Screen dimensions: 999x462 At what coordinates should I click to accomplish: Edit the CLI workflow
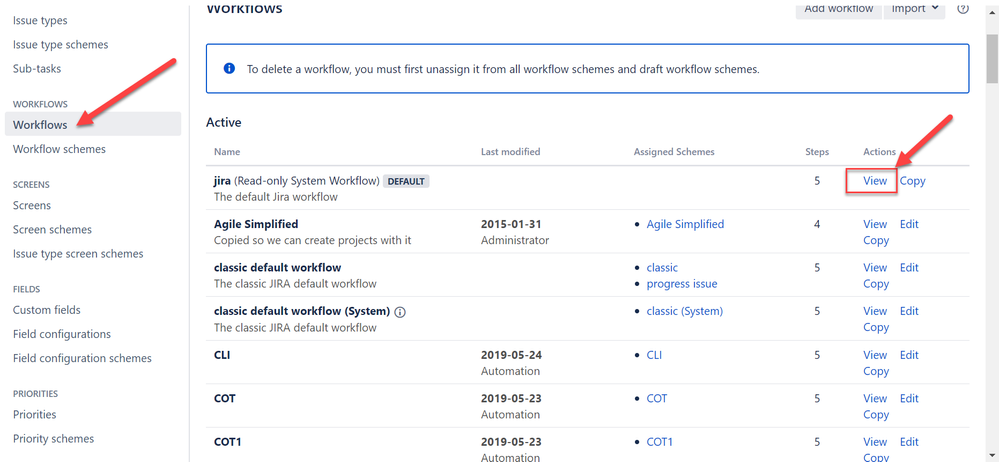pyautogui.click(x=908, y=355)
